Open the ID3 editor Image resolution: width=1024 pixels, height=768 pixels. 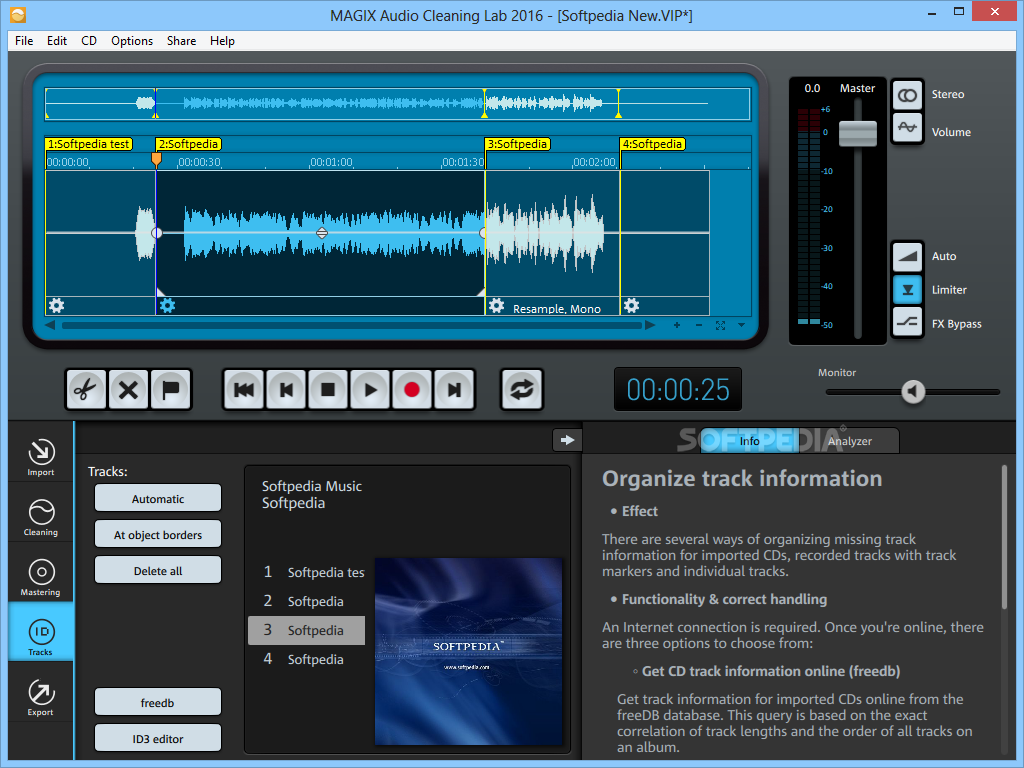(158, 739)
